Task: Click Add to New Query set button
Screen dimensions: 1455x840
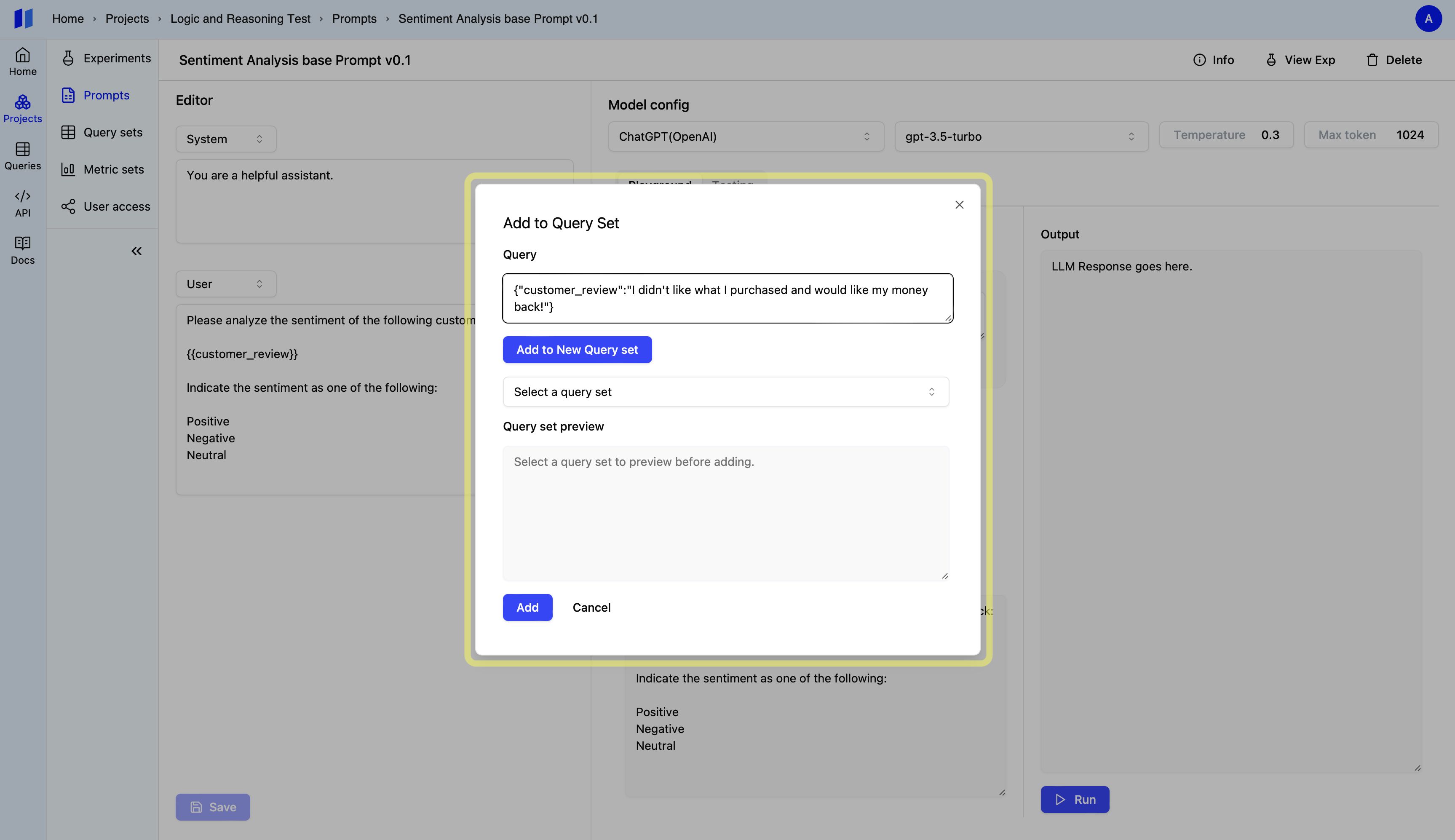Action: pos(577,350)
